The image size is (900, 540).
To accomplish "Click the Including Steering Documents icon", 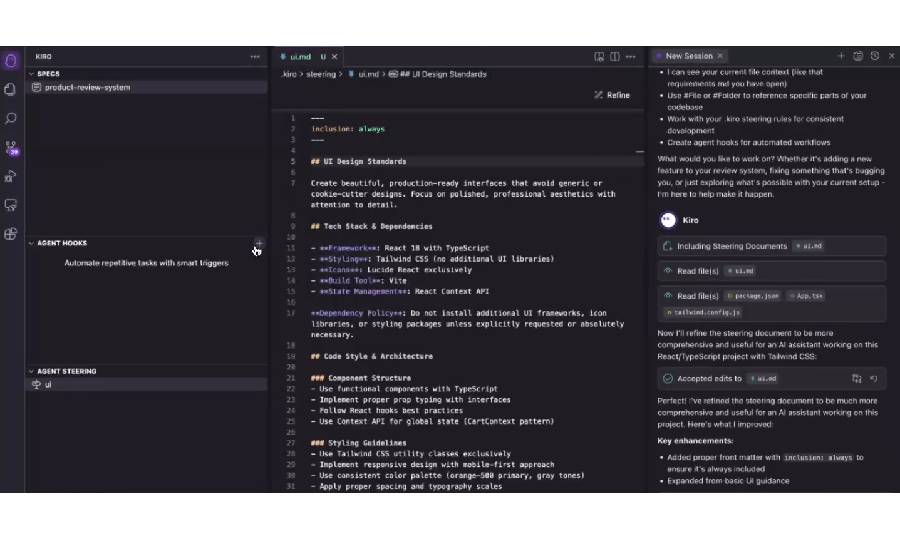I will pos(668,246).
